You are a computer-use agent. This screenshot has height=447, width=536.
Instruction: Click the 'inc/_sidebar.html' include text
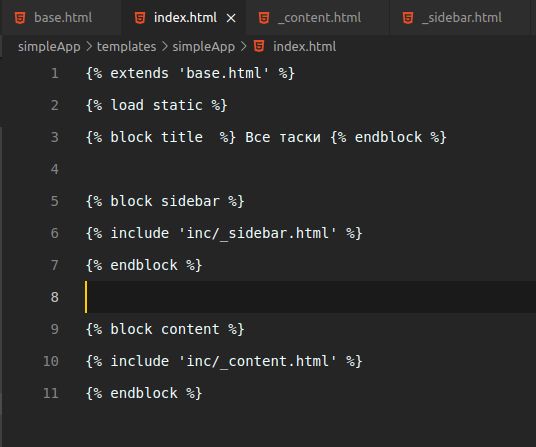coord(257,233)
